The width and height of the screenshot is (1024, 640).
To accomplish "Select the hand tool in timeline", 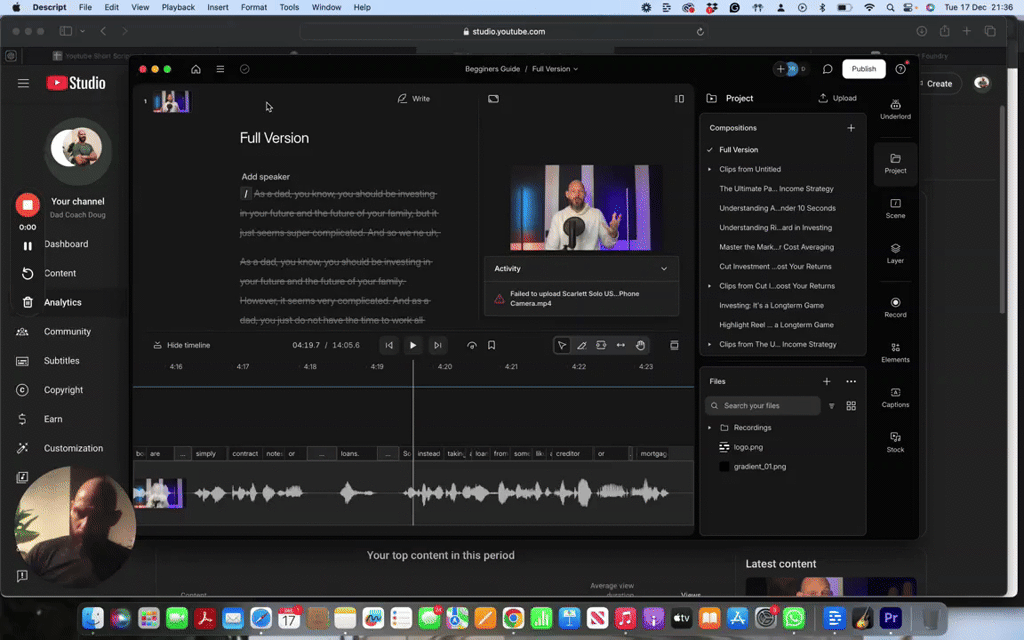I will click(x=641, y=345).
